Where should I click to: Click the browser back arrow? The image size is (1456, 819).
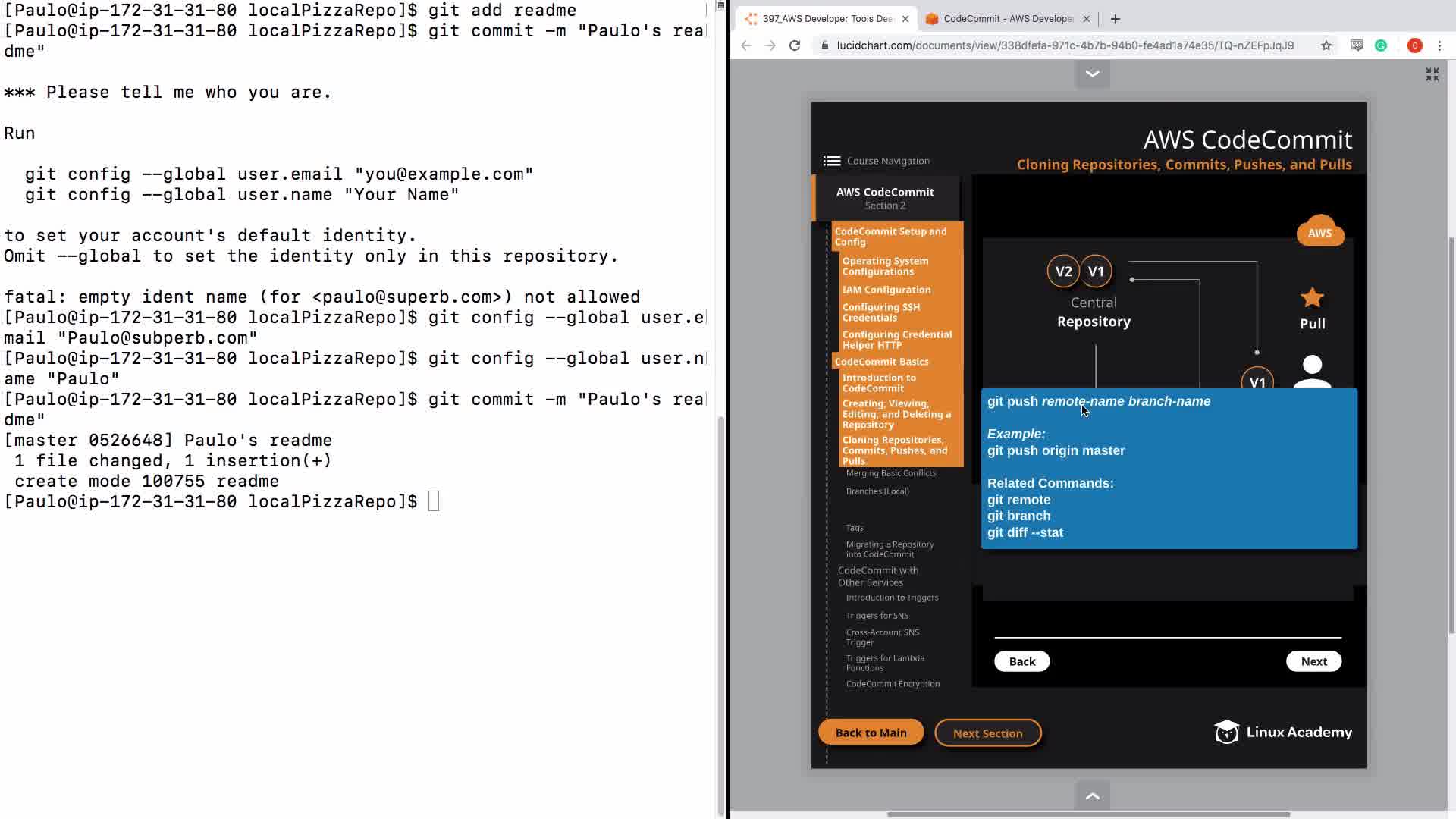point(746,45)
